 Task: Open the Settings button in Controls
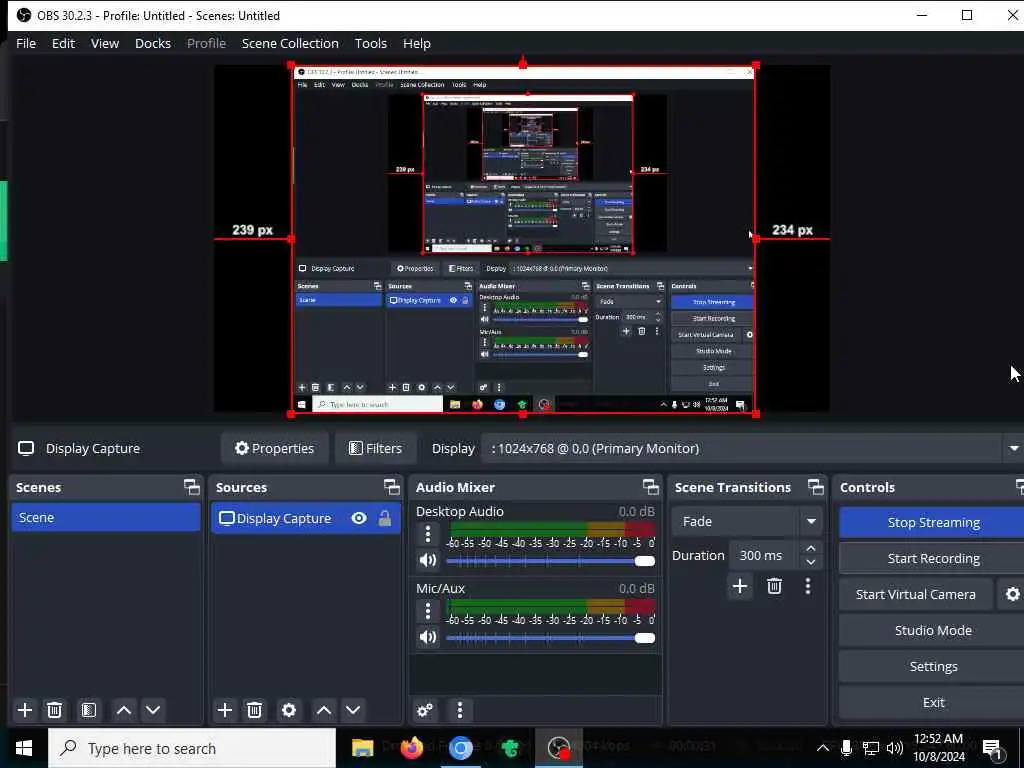pos(933,666)
